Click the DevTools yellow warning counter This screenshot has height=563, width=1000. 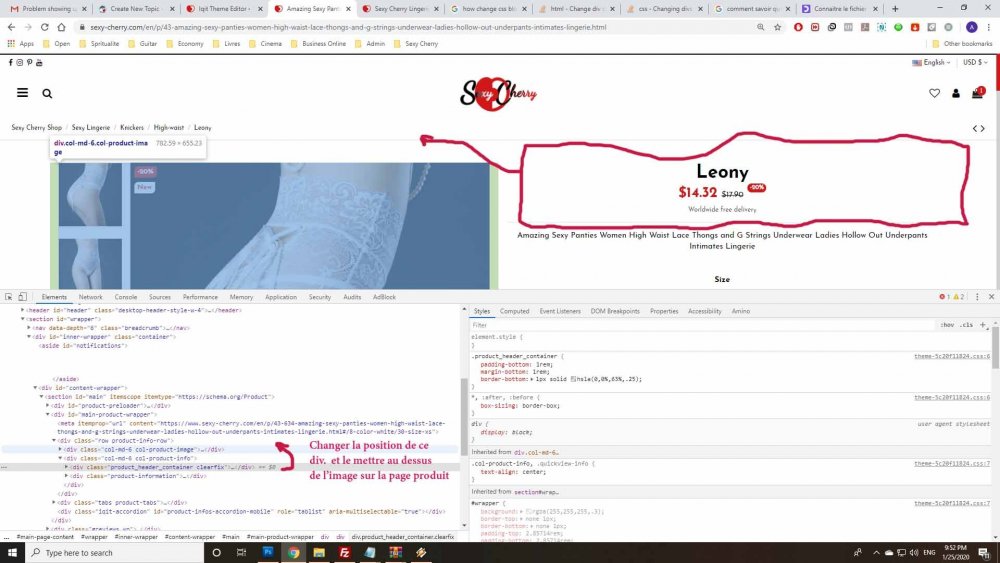[959, 297]
